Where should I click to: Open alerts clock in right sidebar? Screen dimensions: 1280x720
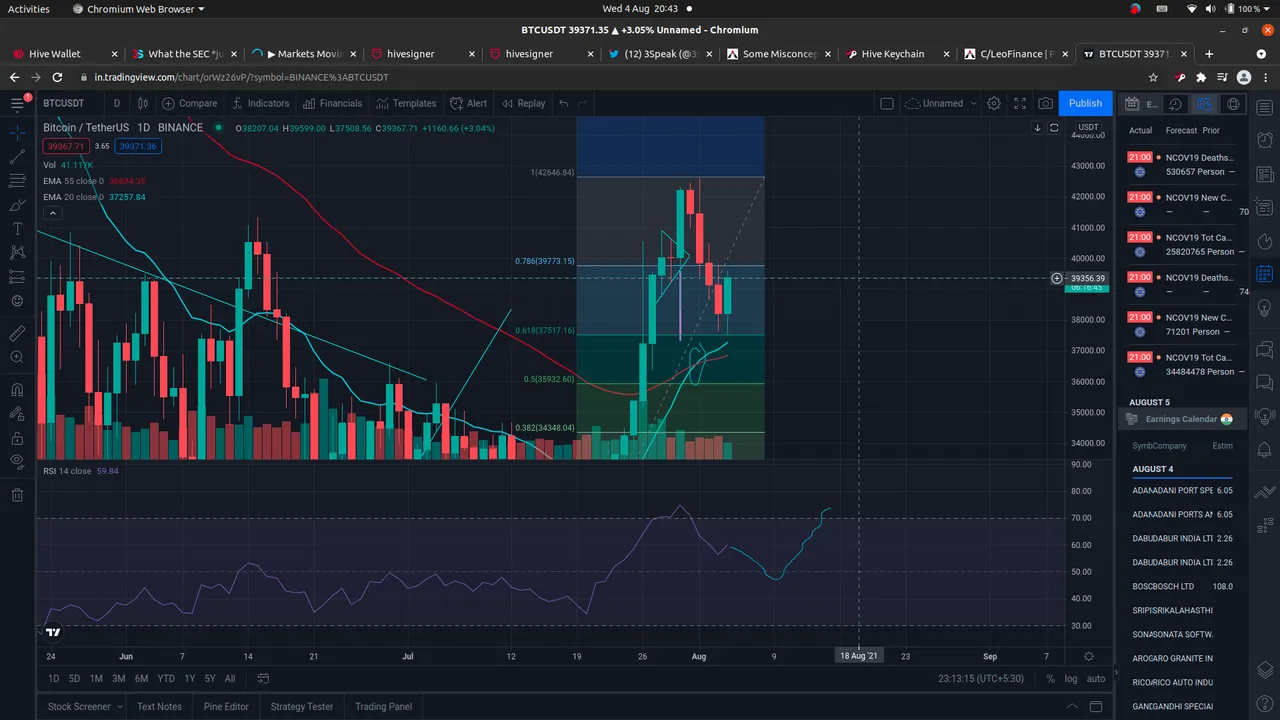click(1263, 141)
